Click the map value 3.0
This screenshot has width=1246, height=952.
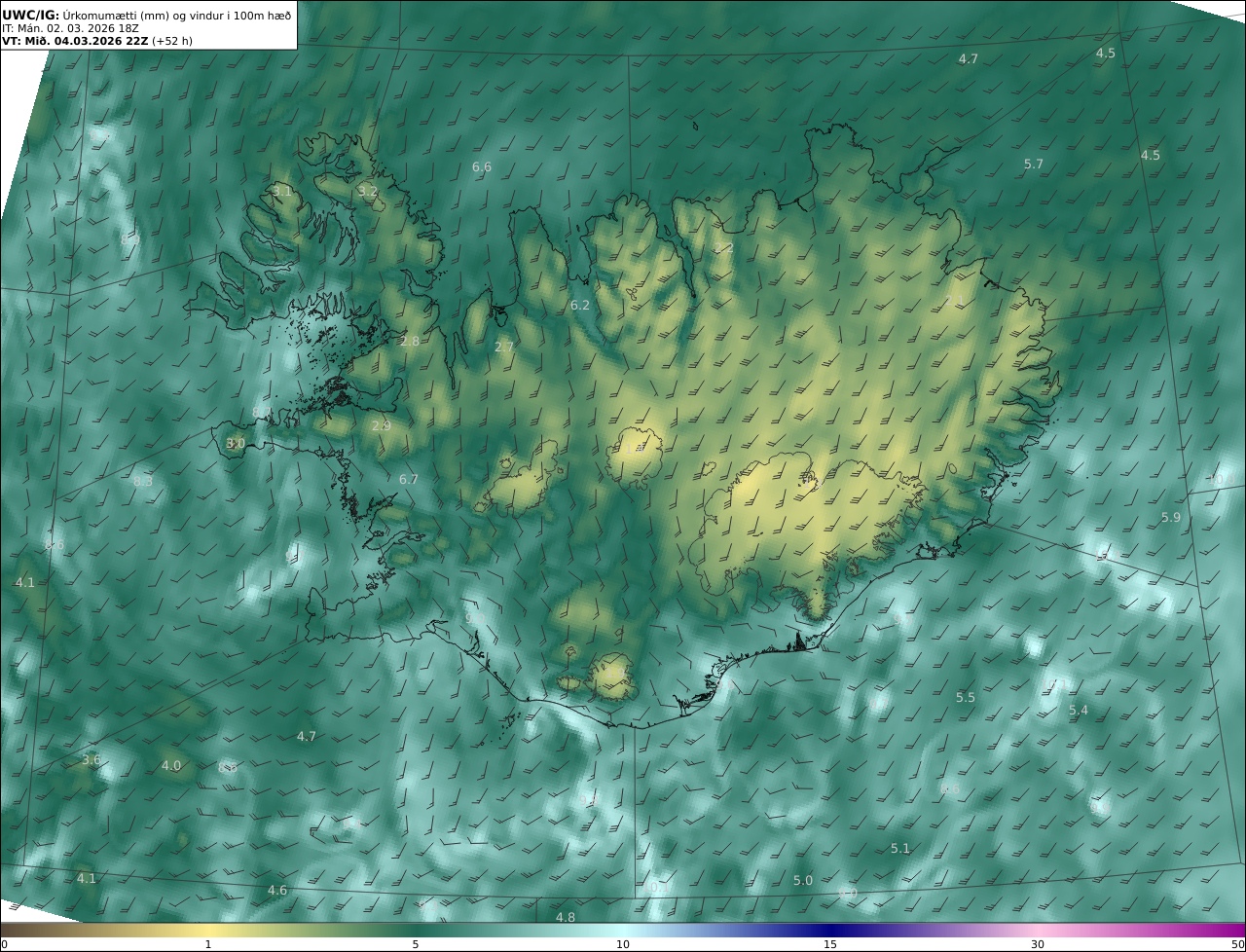(x=236, y=444)
